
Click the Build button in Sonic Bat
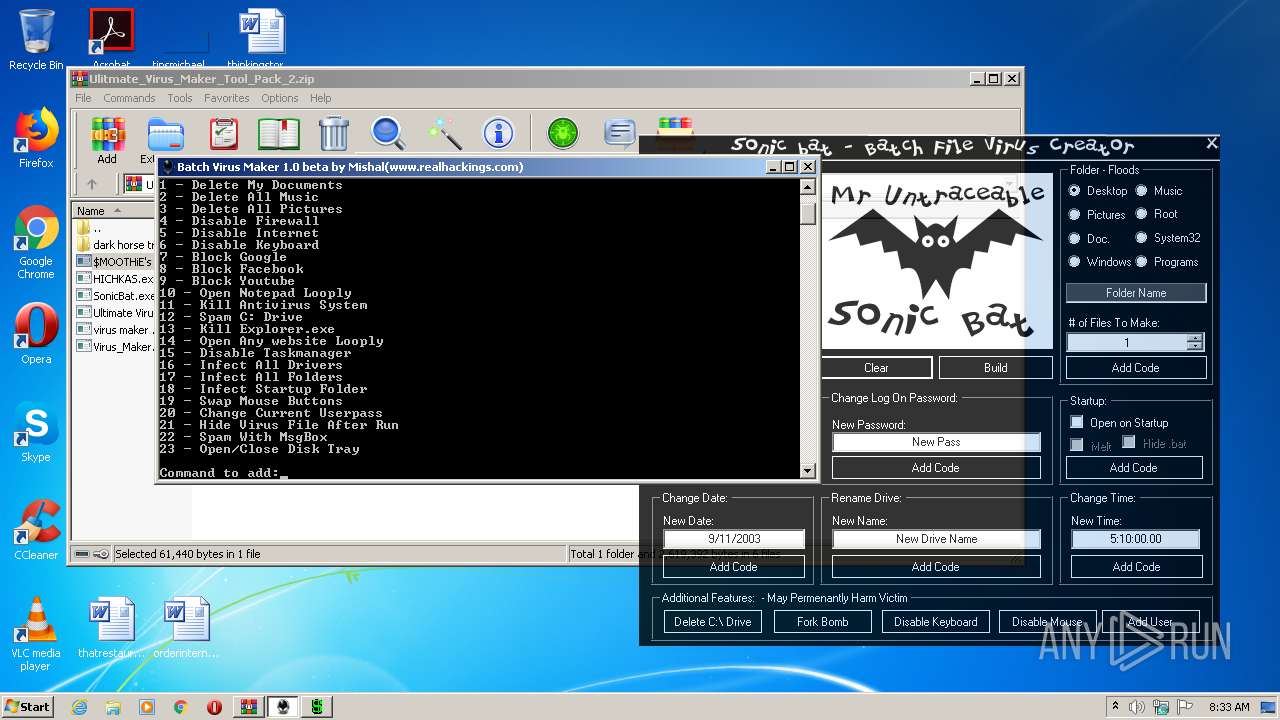pyautogui.click(x=996, y=368)
